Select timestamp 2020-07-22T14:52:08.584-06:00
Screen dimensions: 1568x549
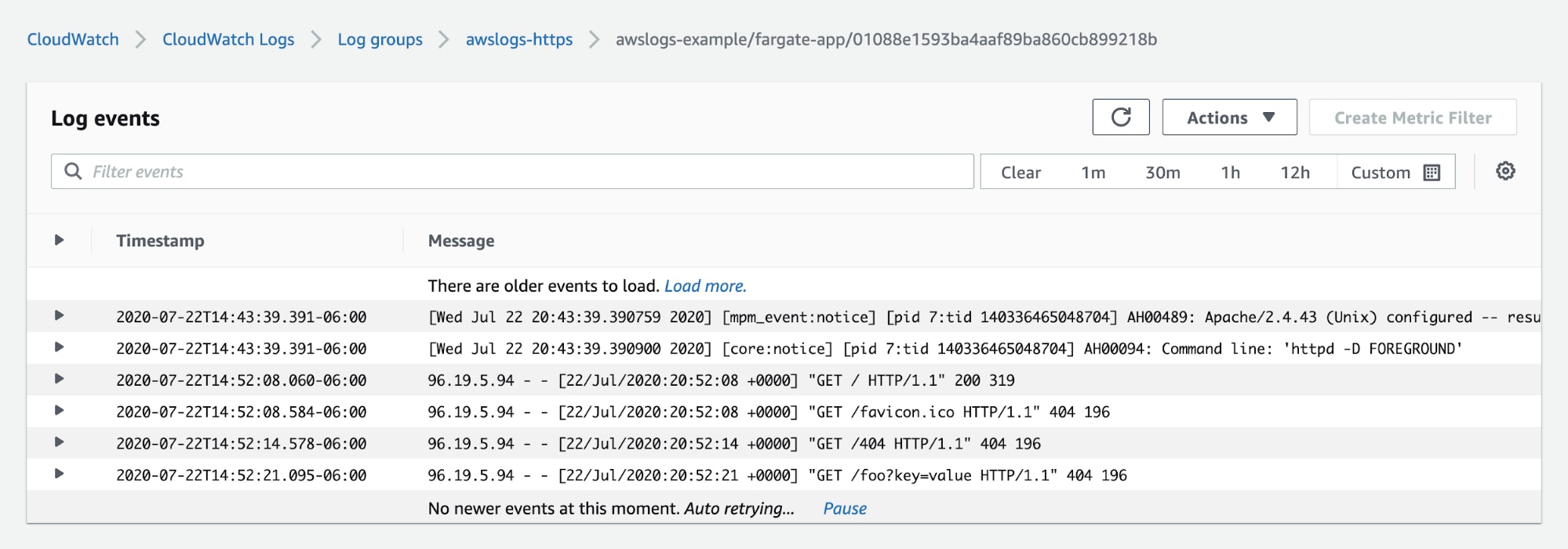(x=242, y=412)
